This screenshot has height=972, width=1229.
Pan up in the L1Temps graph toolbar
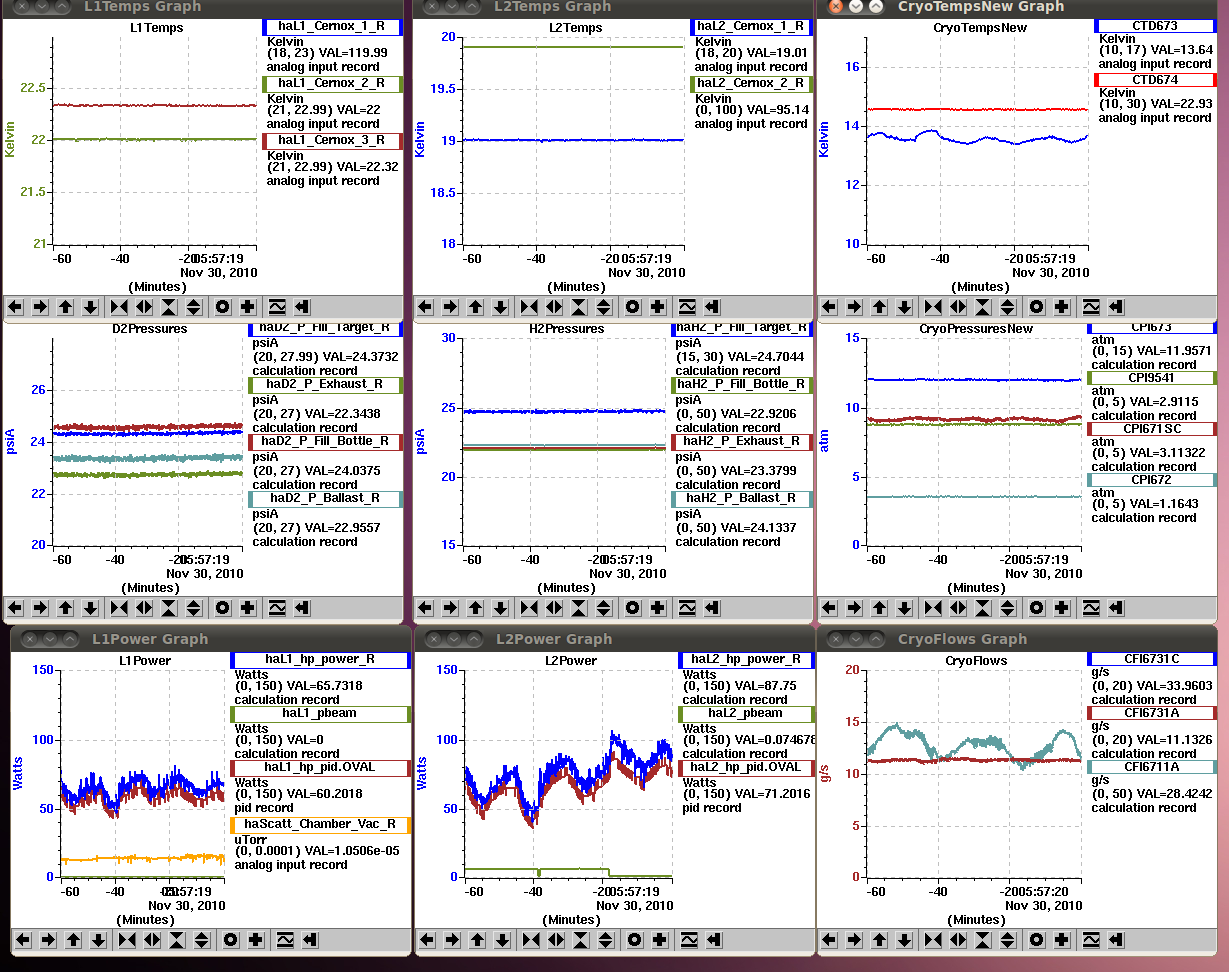[66, 307]
